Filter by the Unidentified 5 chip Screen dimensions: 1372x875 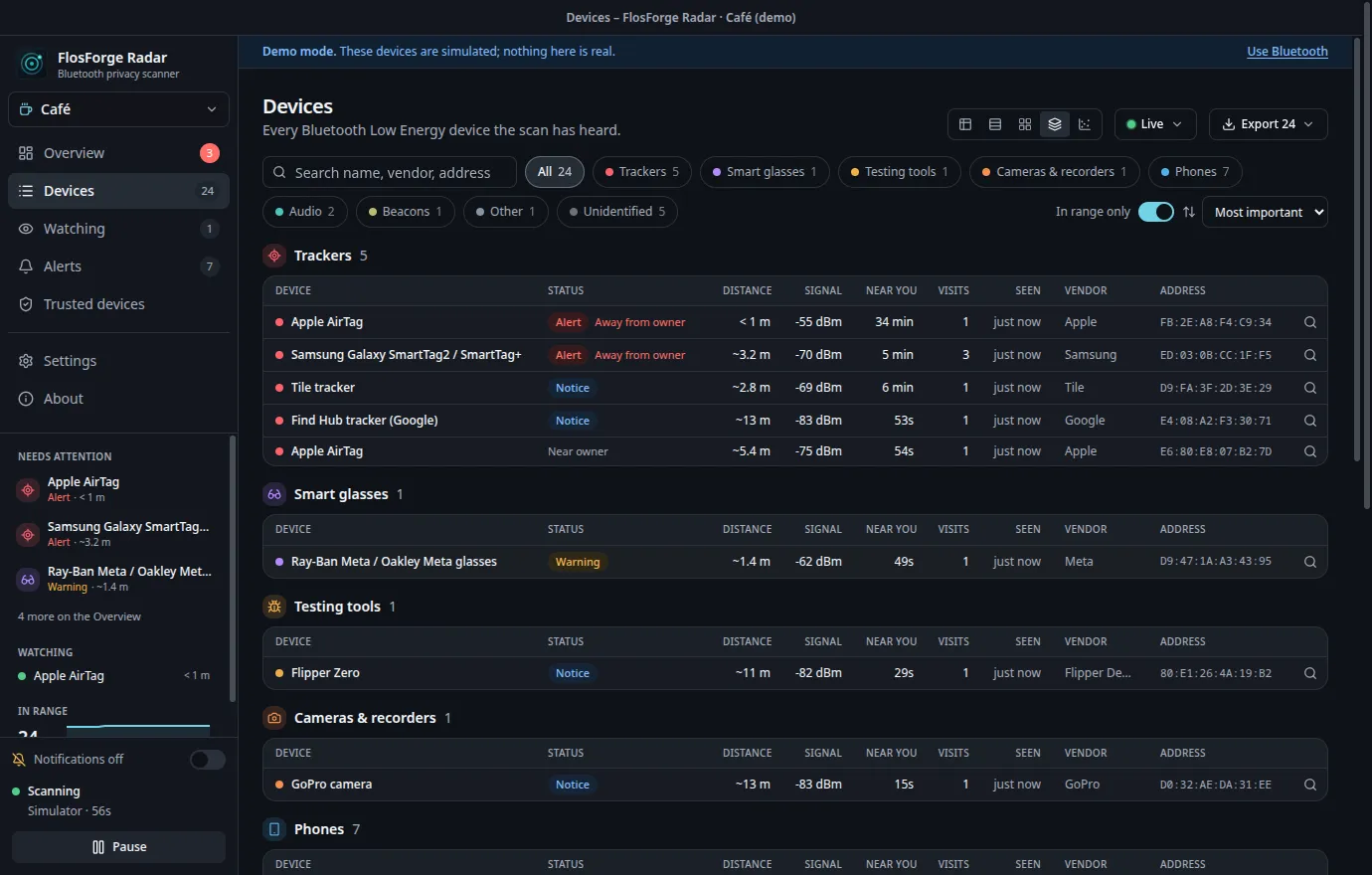click(x=617, y=212)
